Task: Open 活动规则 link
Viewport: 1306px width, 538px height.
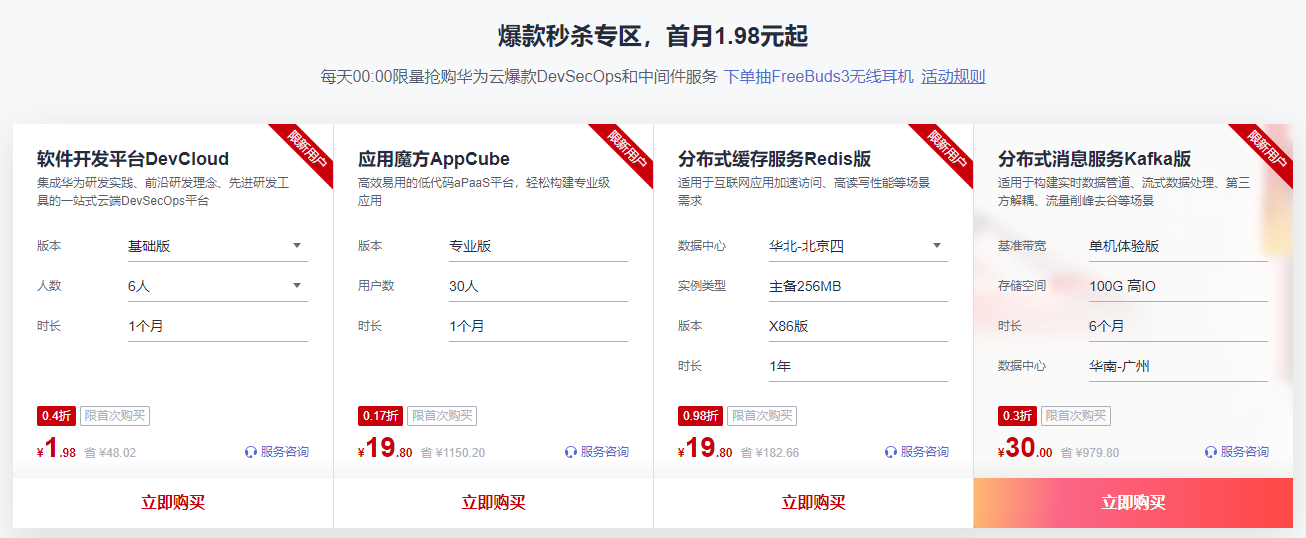Action: [x=953, y=77]
